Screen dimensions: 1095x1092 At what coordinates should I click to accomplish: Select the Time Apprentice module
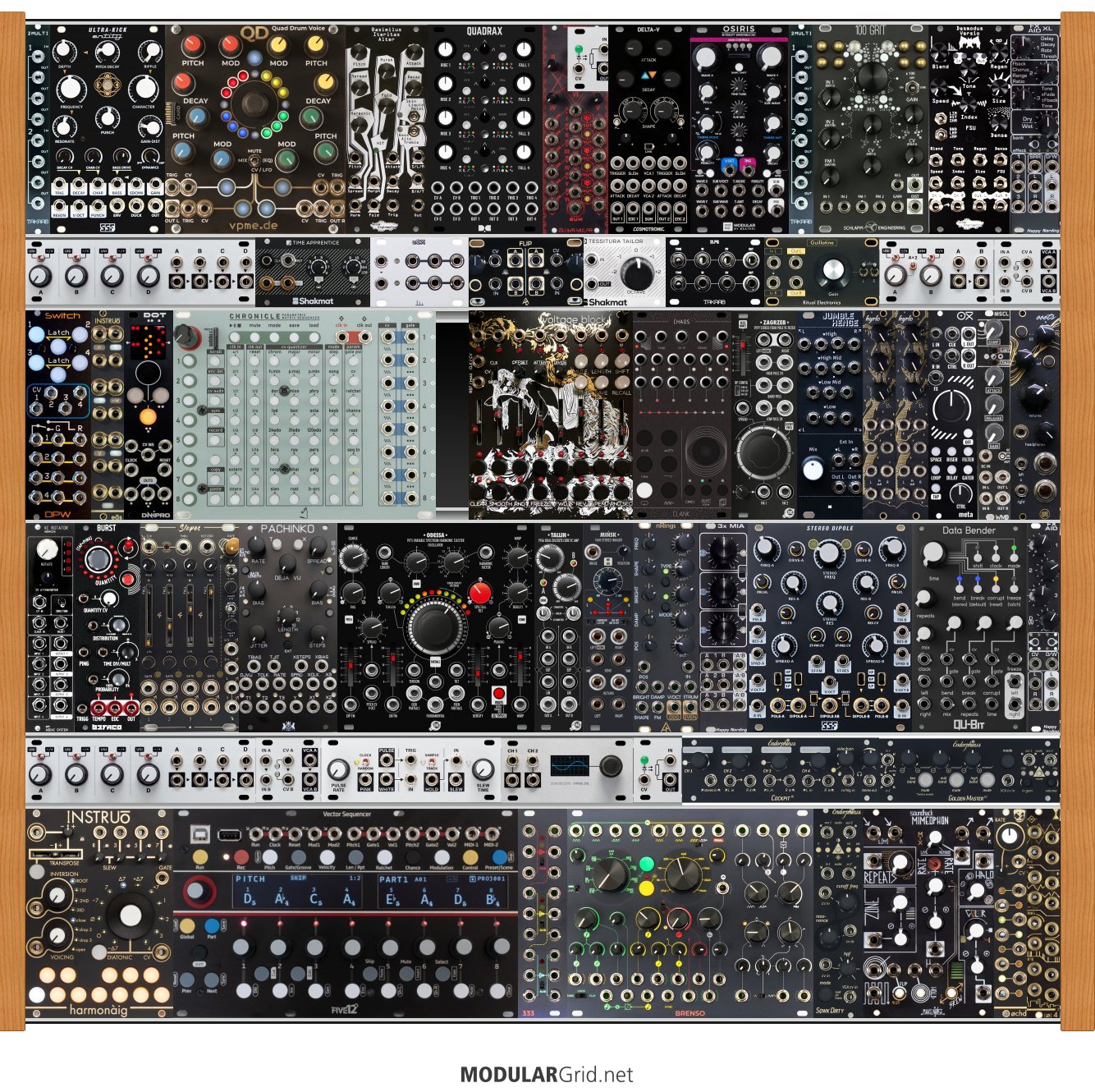point(313,272)
